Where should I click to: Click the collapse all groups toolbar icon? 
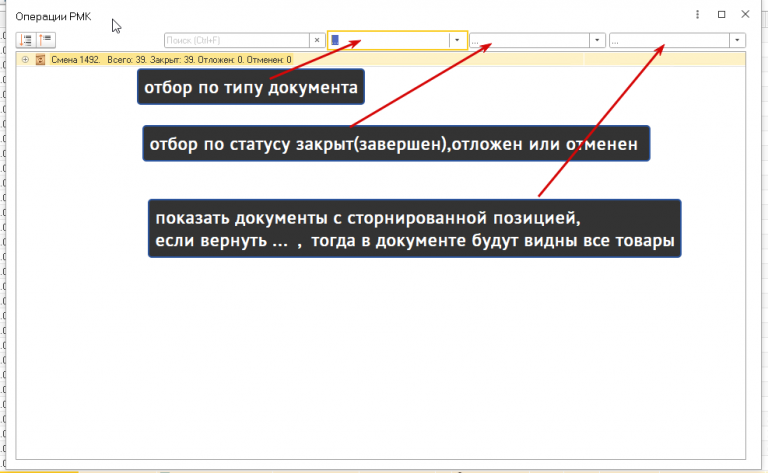click(46, 40)
